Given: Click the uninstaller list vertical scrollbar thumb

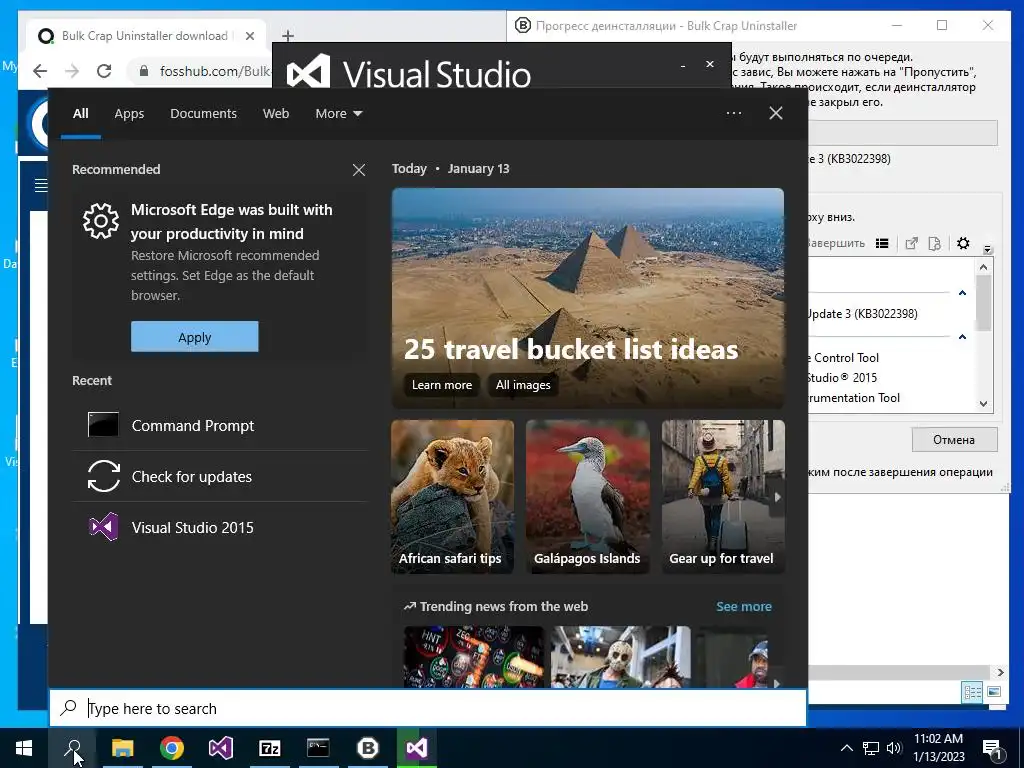Looking at the screenshot, I should 984,303.
